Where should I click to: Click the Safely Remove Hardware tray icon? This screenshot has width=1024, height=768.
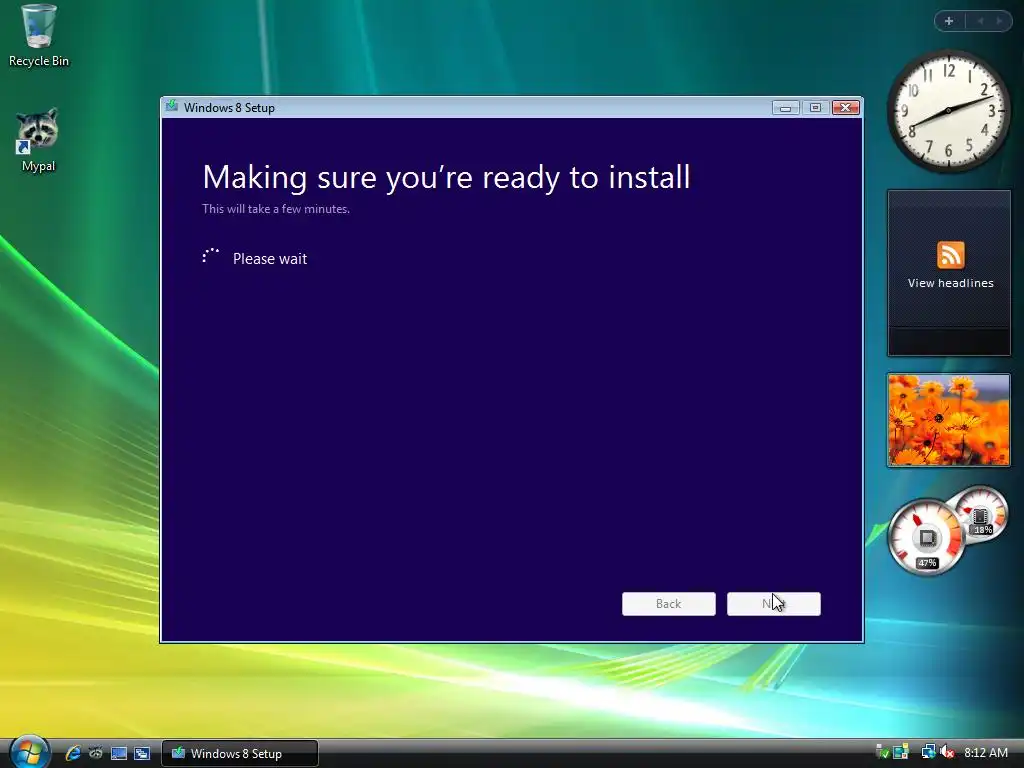[x=882, y=753]
